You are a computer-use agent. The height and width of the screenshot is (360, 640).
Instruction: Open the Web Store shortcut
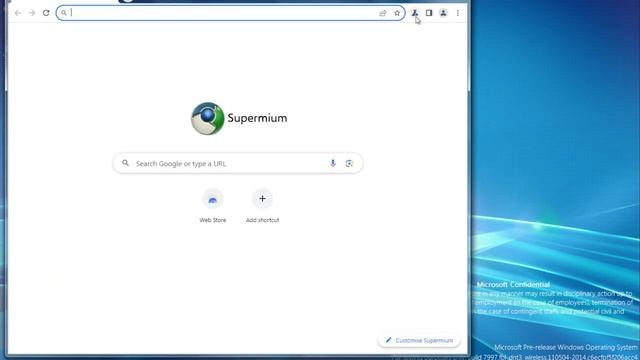tap(213, 206)
